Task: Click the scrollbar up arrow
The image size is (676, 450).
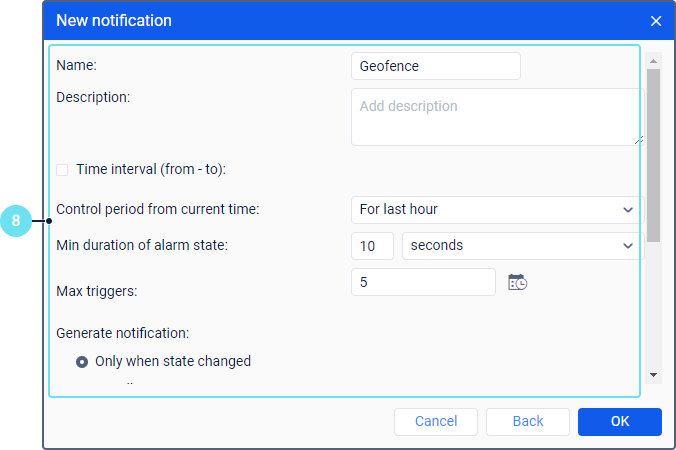Action: pyautogui.click(x=653, y=60)
